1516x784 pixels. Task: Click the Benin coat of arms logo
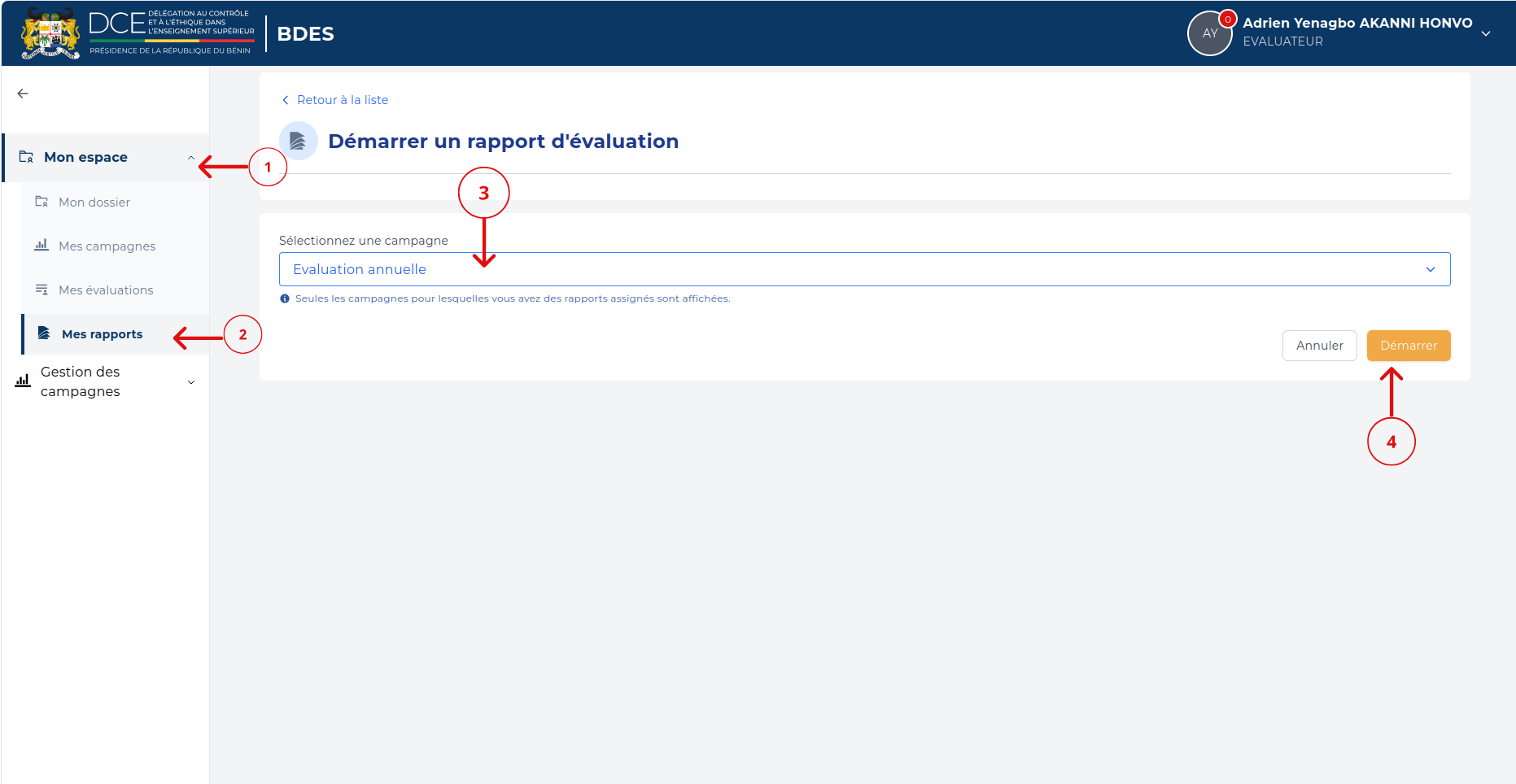[50, 33]
